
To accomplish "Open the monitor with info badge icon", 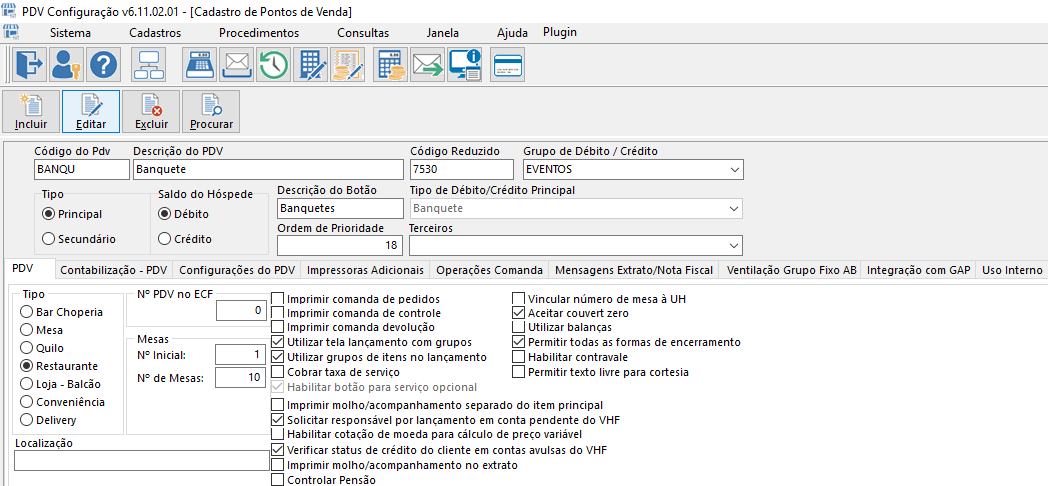I will [x=465, y=65].
